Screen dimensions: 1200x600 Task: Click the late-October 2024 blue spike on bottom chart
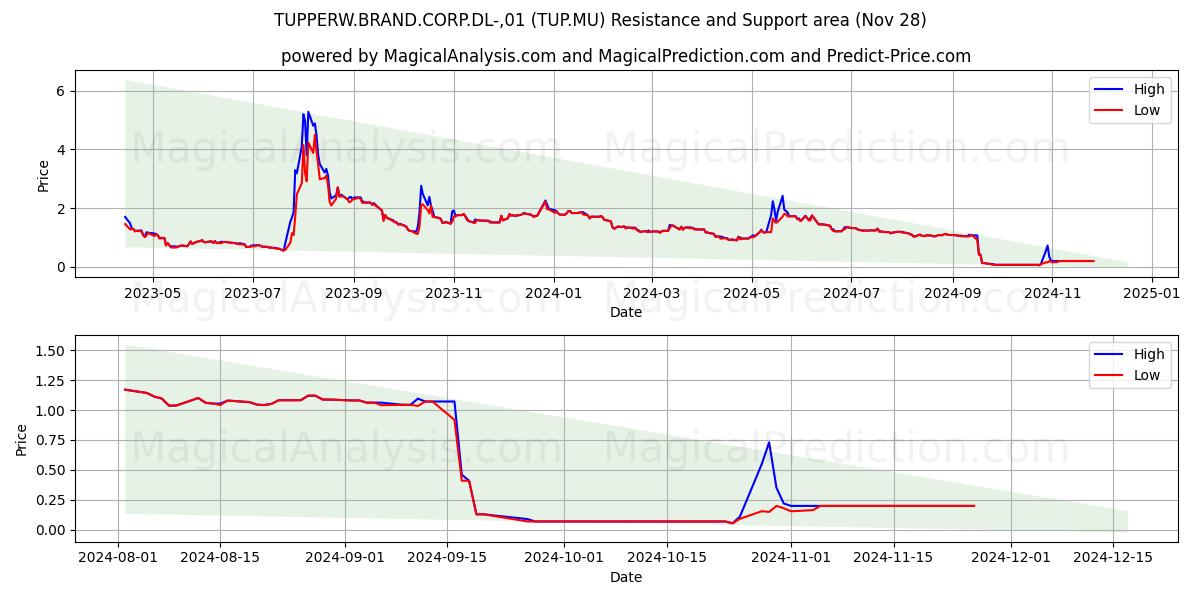[769, 443]
